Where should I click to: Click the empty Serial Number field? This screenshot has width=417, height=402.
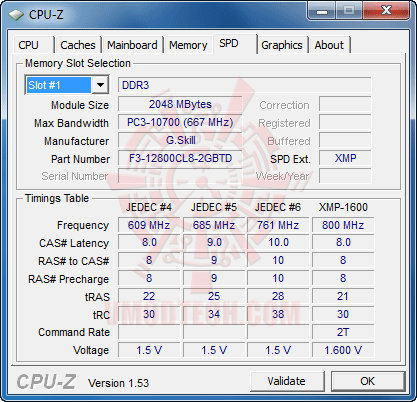tap(180, 176)
